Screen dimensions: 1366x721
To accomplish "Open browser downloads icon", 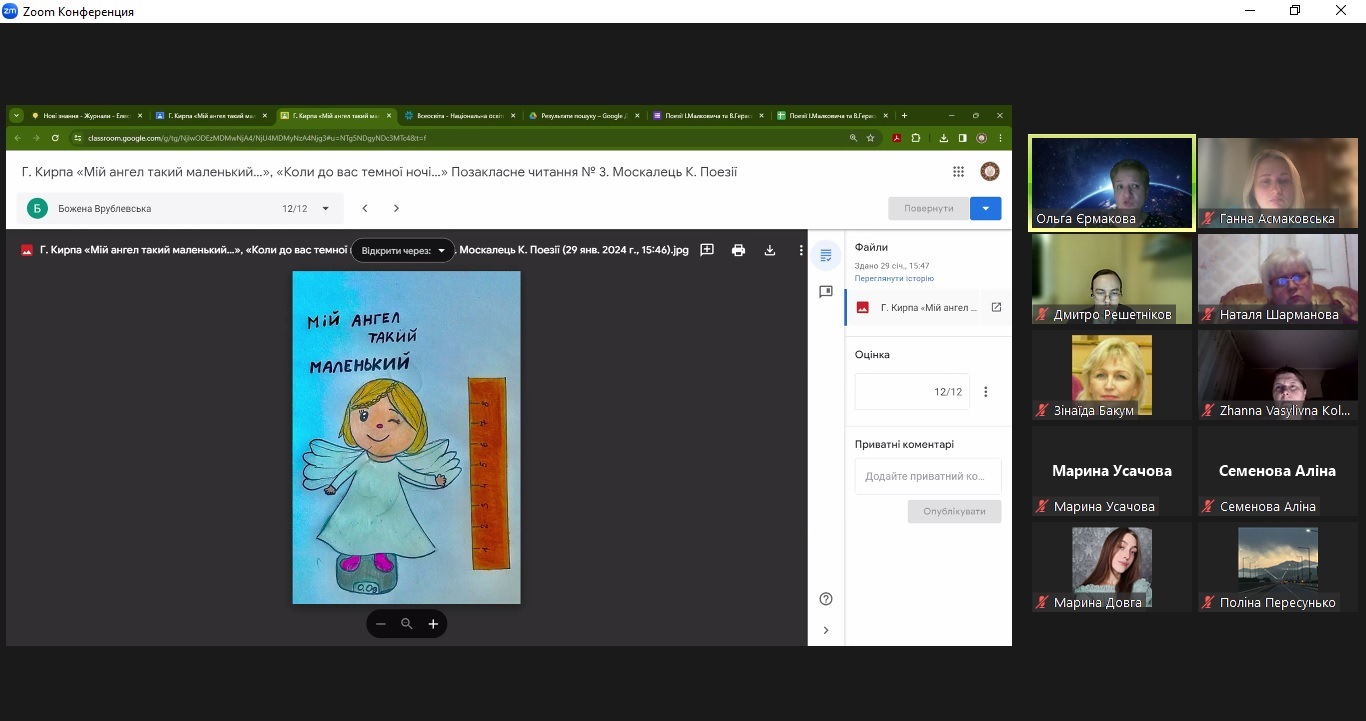I will coord(944,138).
